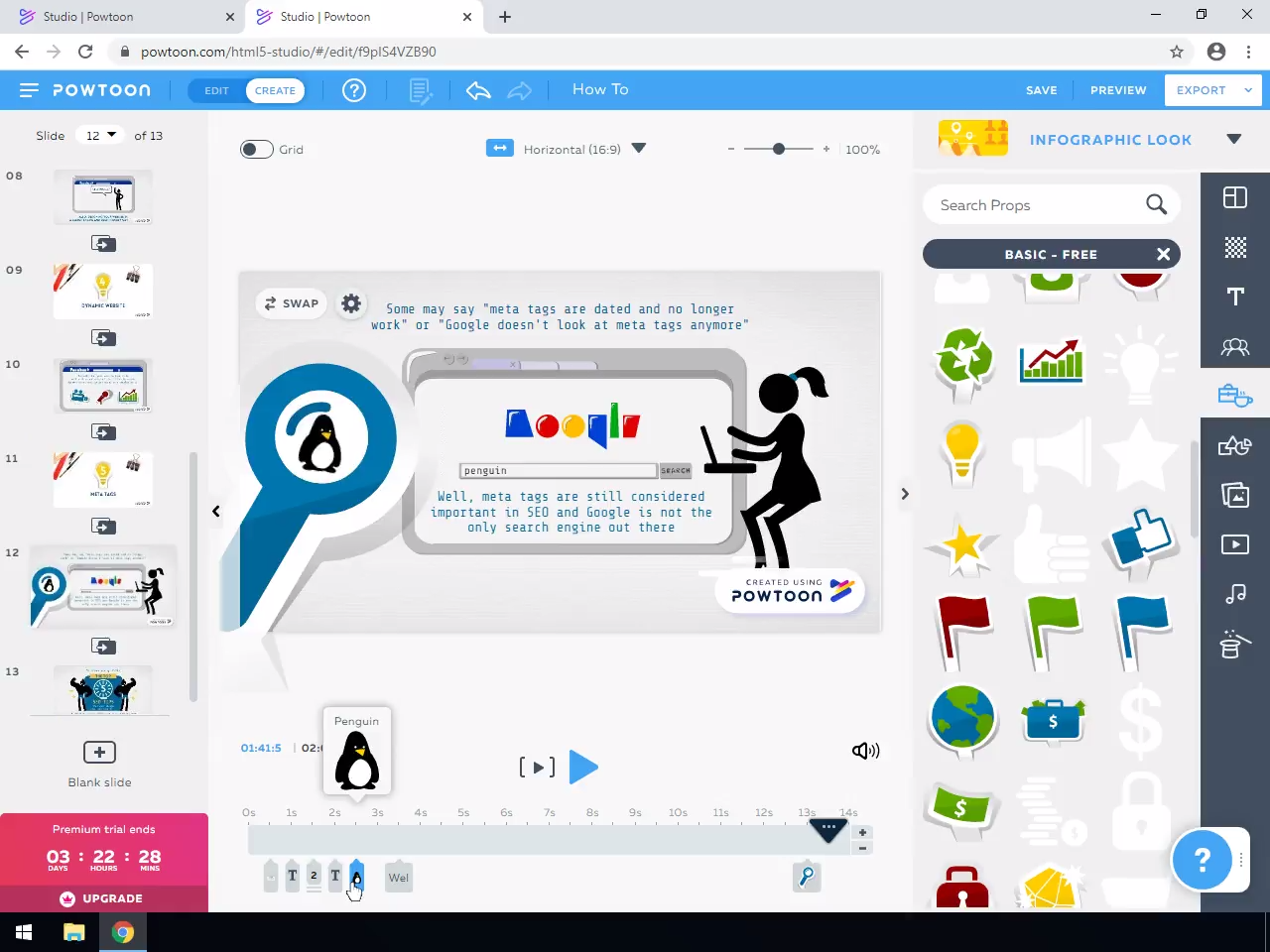Open the Specials panel icon
The image size is (1270, 952).
tap(1233, 644)
